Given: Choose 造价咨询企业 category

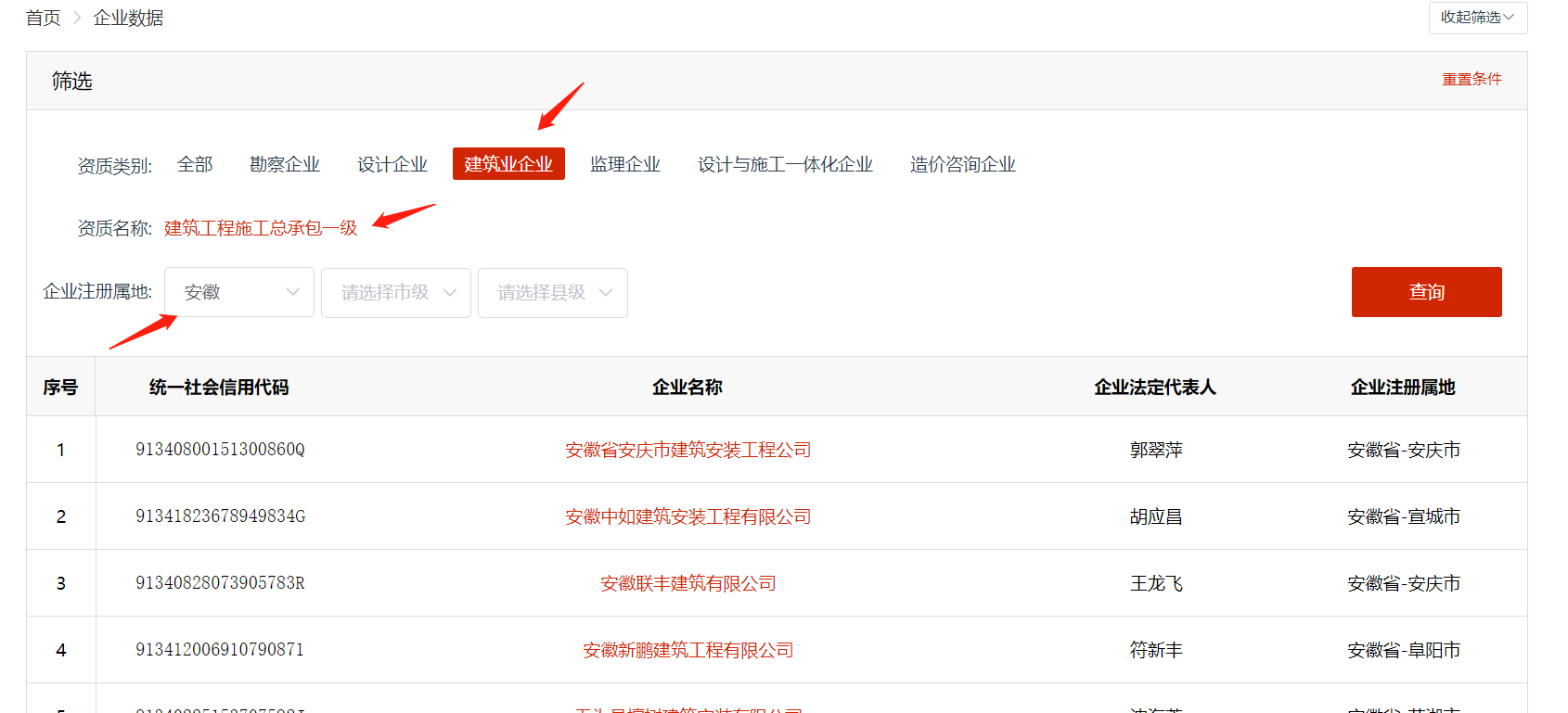Looking at the screenshot, I should click(962, 165).
